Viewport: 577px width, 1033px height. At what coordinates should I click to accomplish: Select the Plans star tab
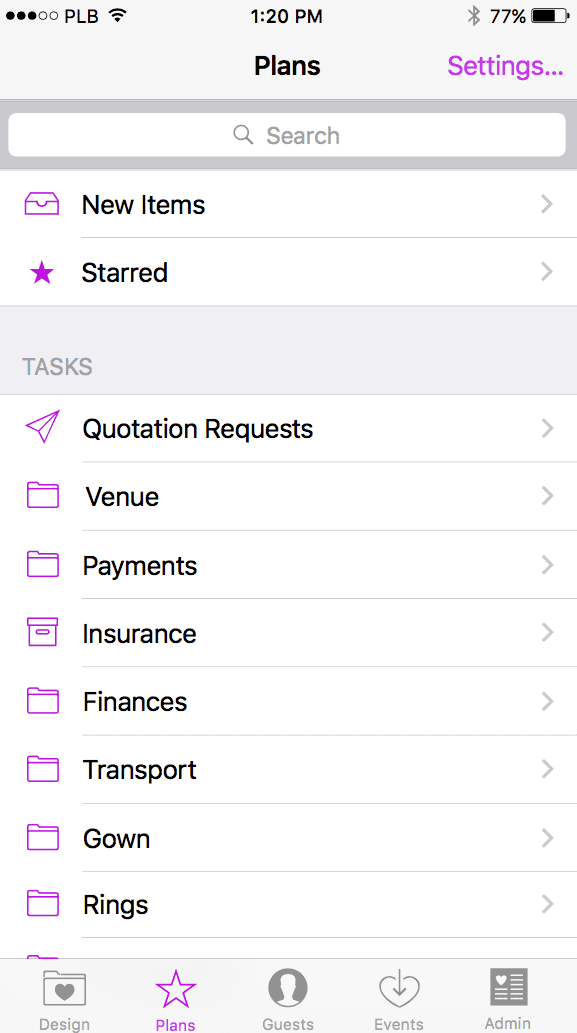(175, 1000)
